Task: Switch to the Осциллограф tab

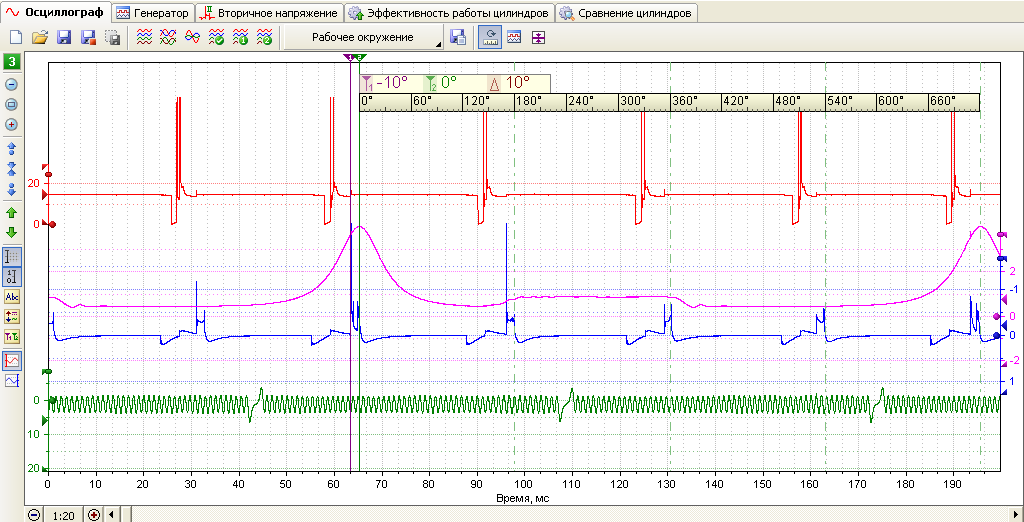Action: point(55,12)
